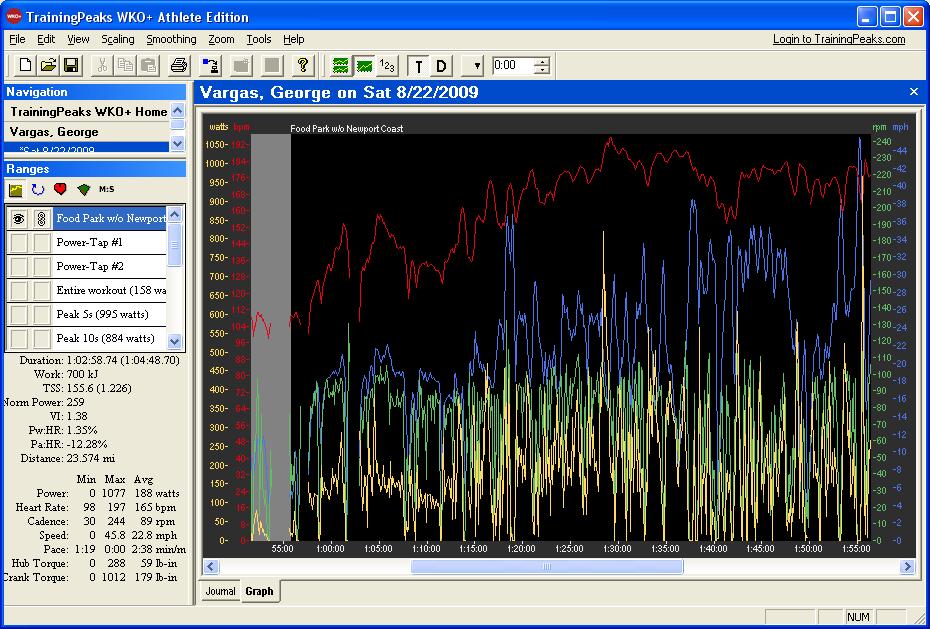Open the dropdown arrow left of 0:00 field
Image resolution: width=930 pixels, height=629 pixels.
477,66
